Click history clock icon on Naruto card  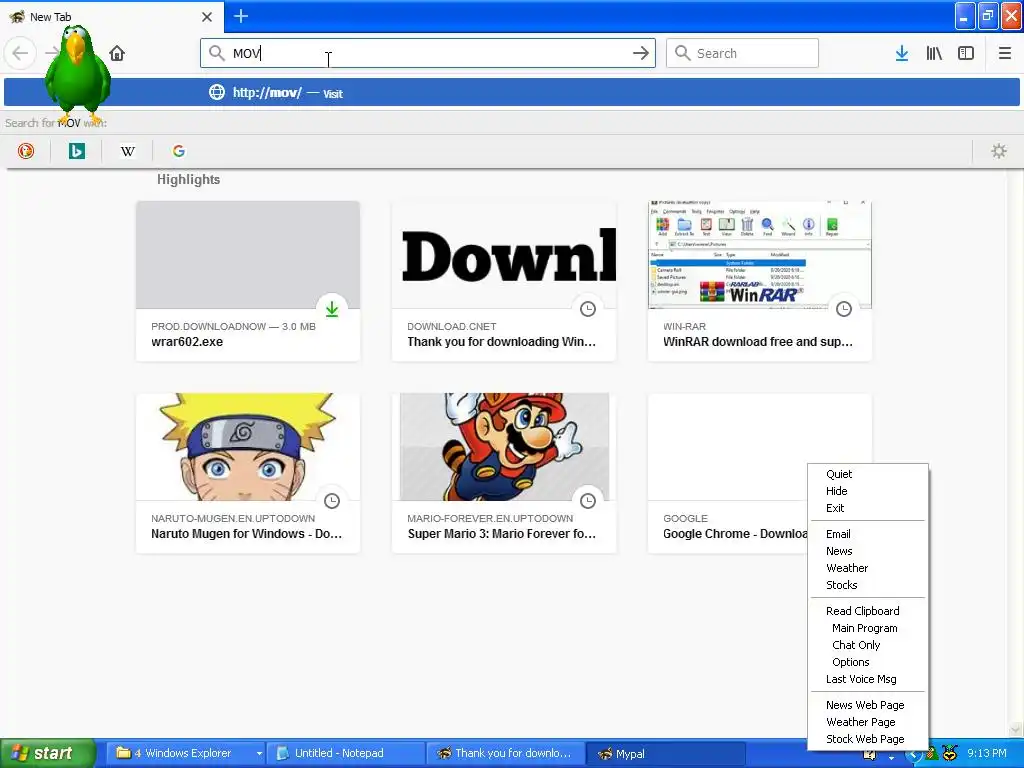coord(332,501)
